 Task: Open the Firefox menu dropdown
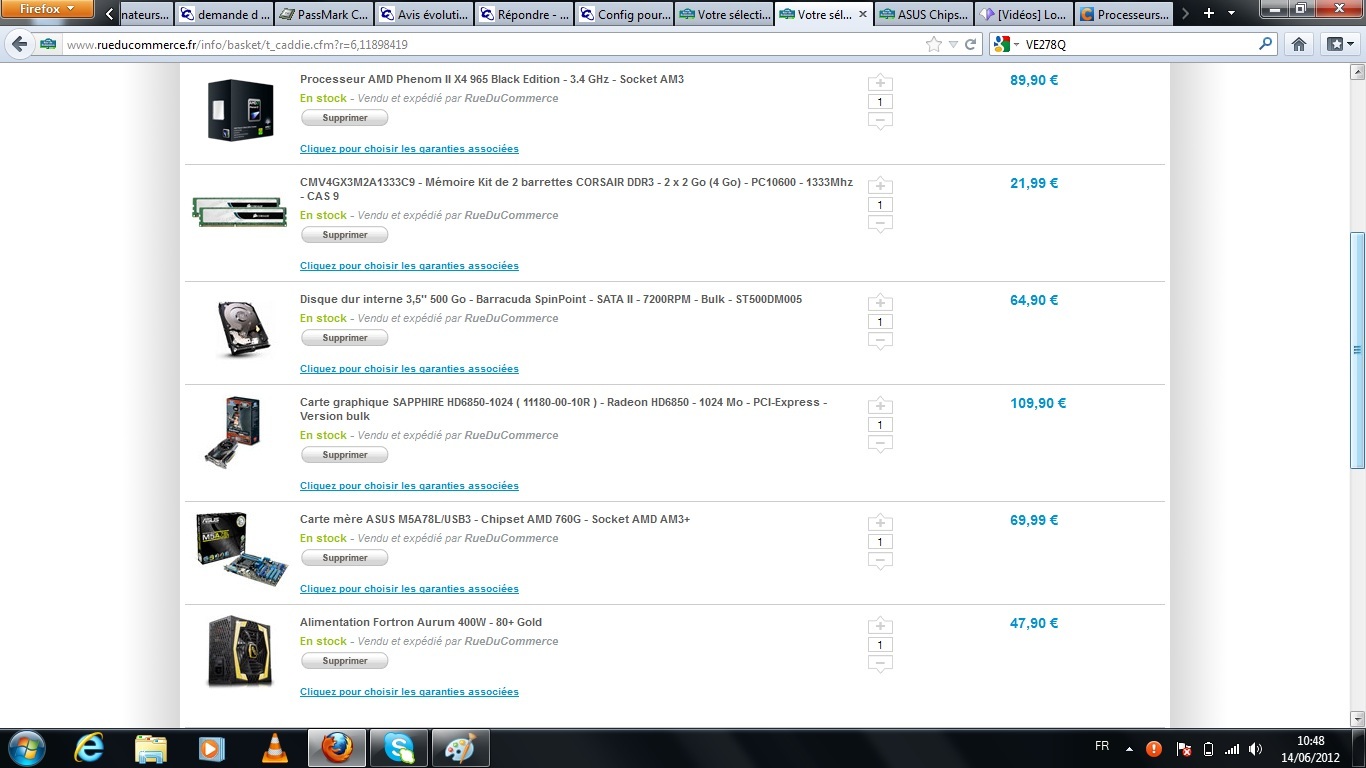(47, 10)
